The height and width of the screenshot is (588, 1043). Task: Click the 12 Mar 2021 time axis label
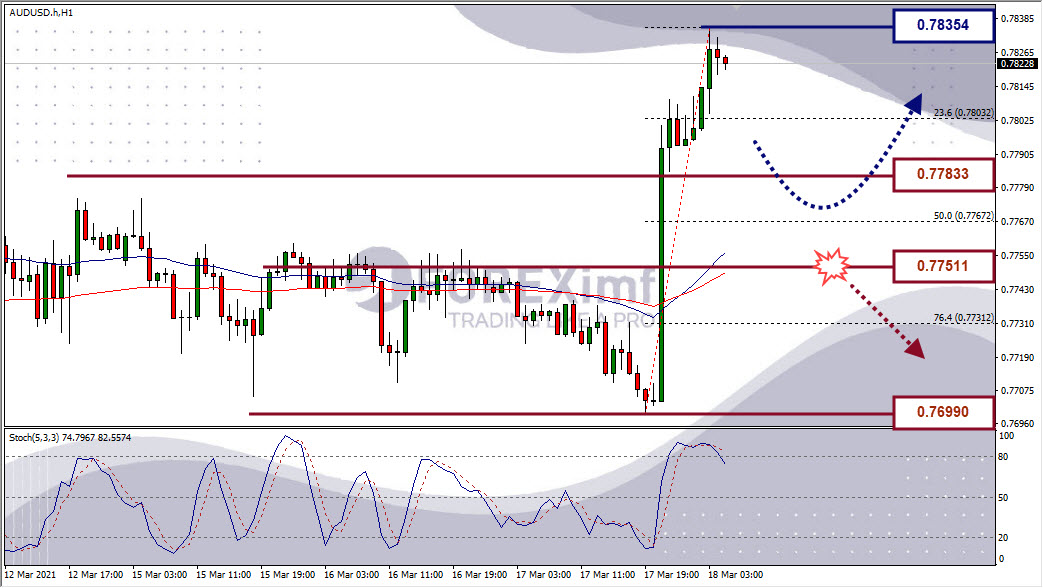click(31, 575)
